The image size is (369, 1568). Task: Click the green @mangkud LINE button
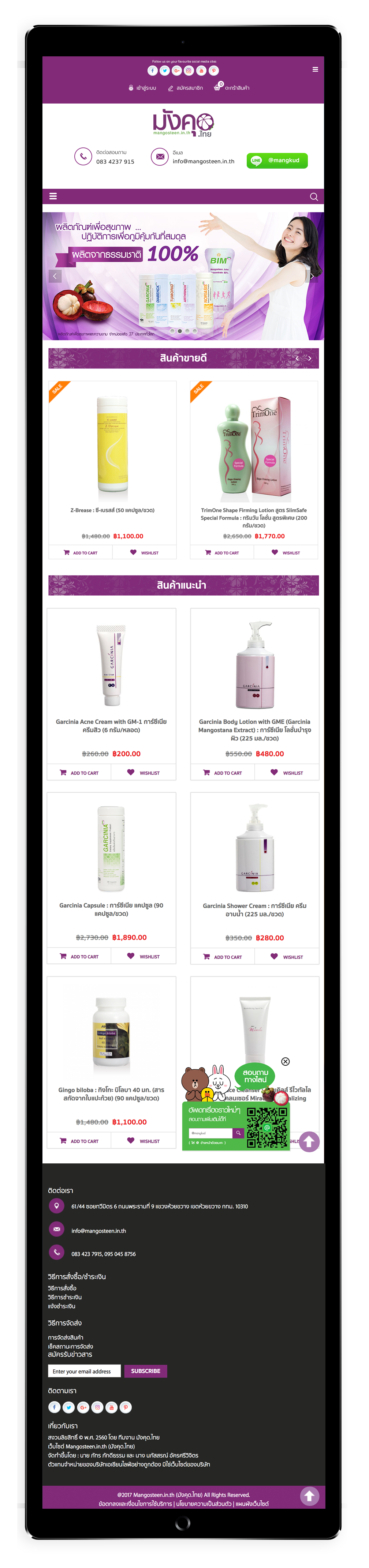point(277,160)
